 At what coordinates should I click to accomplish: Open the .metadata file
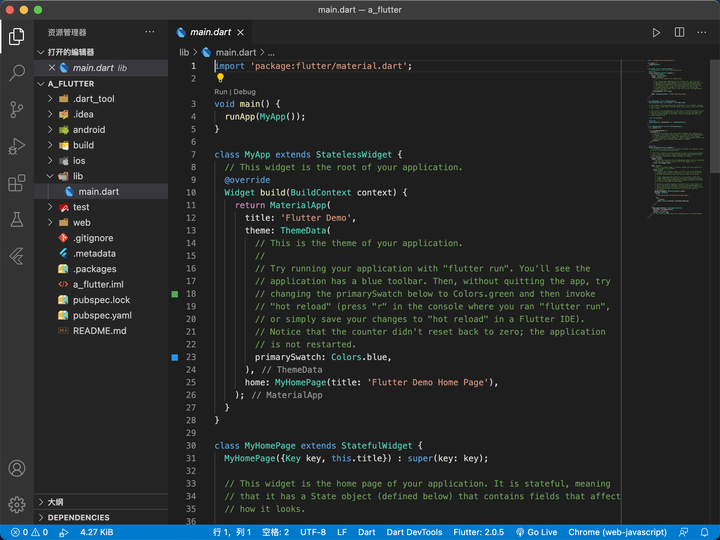[101, 253]
